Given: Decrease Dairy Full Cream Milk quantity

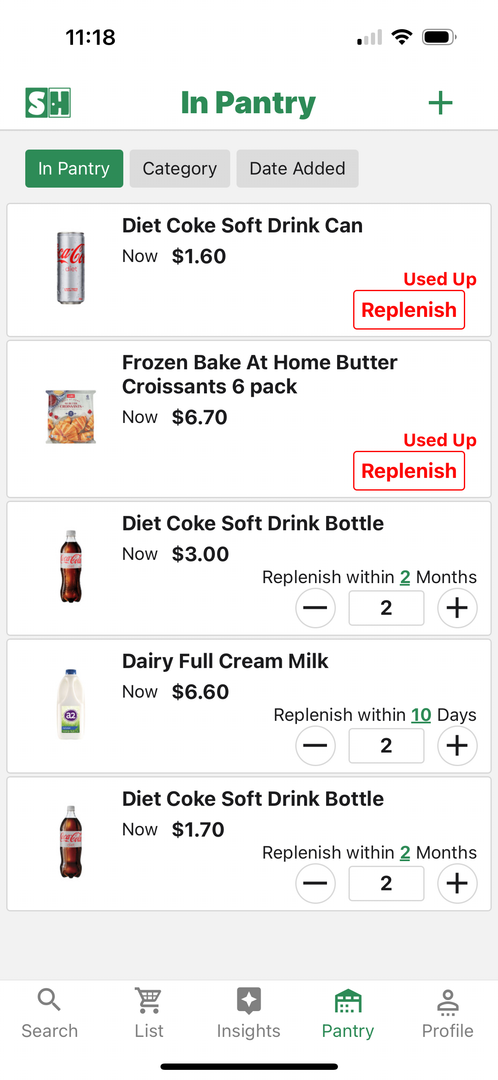Looking at the screenshot, I should [315, 745].
